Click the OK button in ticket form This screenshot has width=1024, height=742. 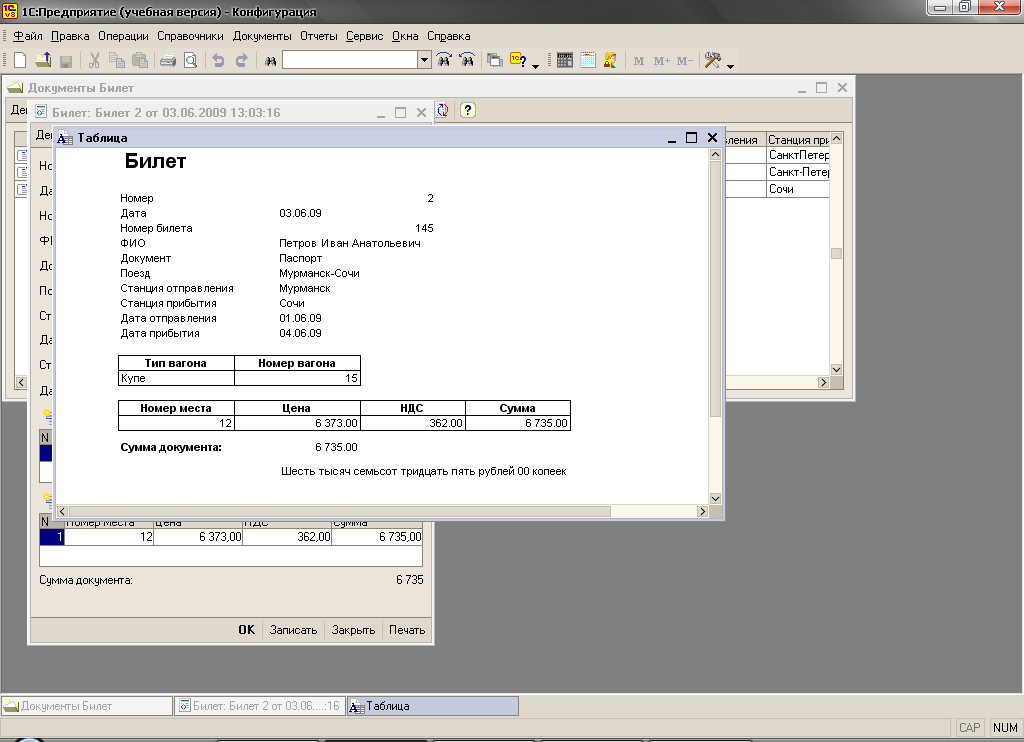coord(246,630)
